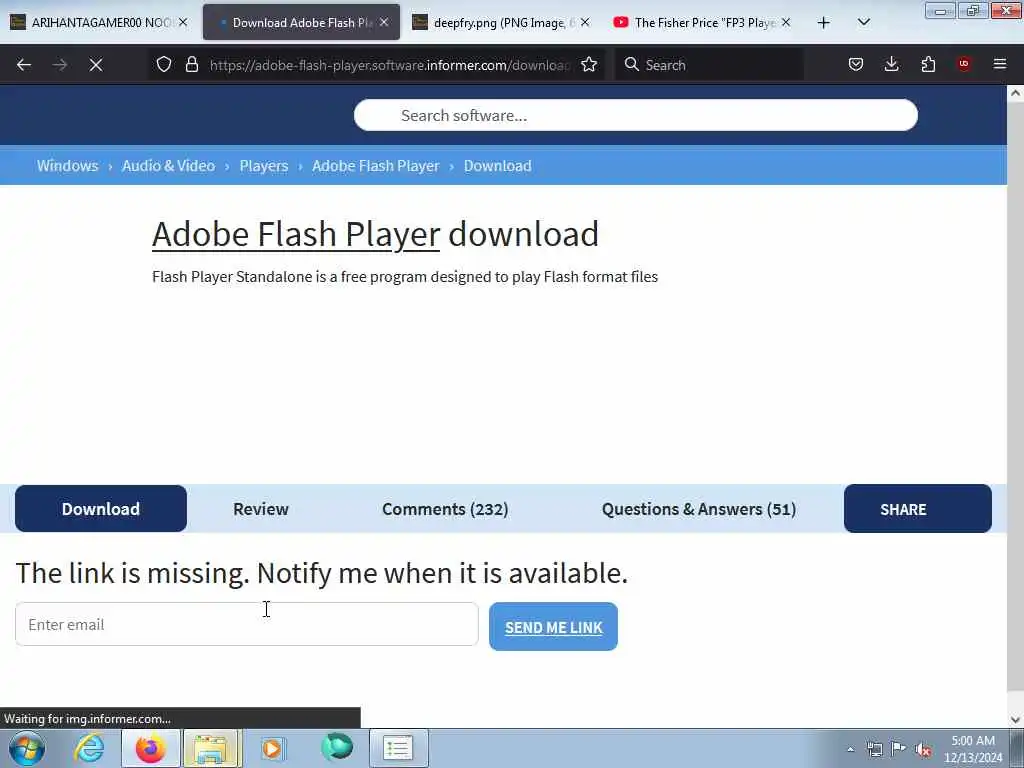
Task: Close the ARIHANTAGAMER00 tab
Action: pyautogui.click(x=184, y=22)
